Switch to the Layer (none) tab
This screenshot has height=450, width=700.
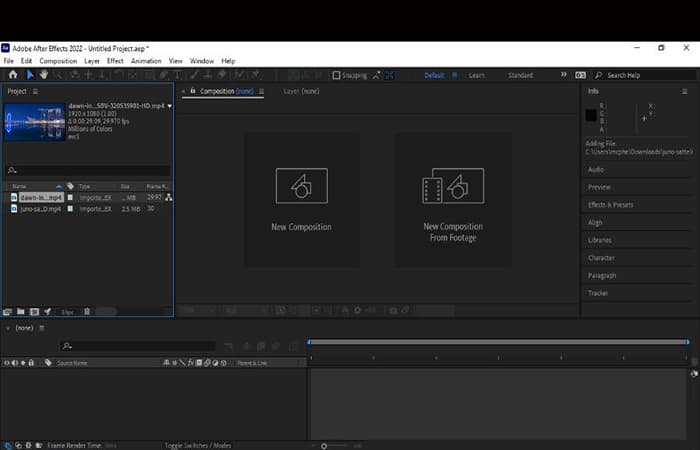pos(301,91)
